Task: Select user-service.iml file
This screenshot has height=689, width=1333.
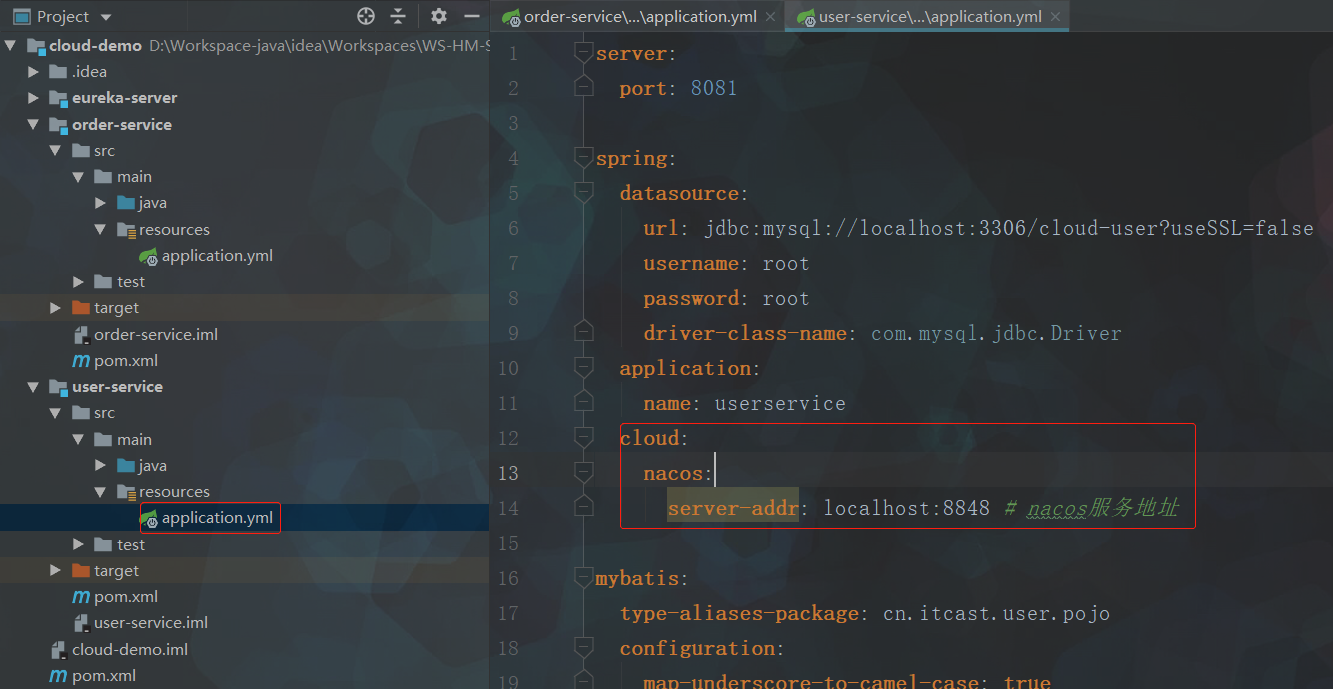Action: pos(151,623)
